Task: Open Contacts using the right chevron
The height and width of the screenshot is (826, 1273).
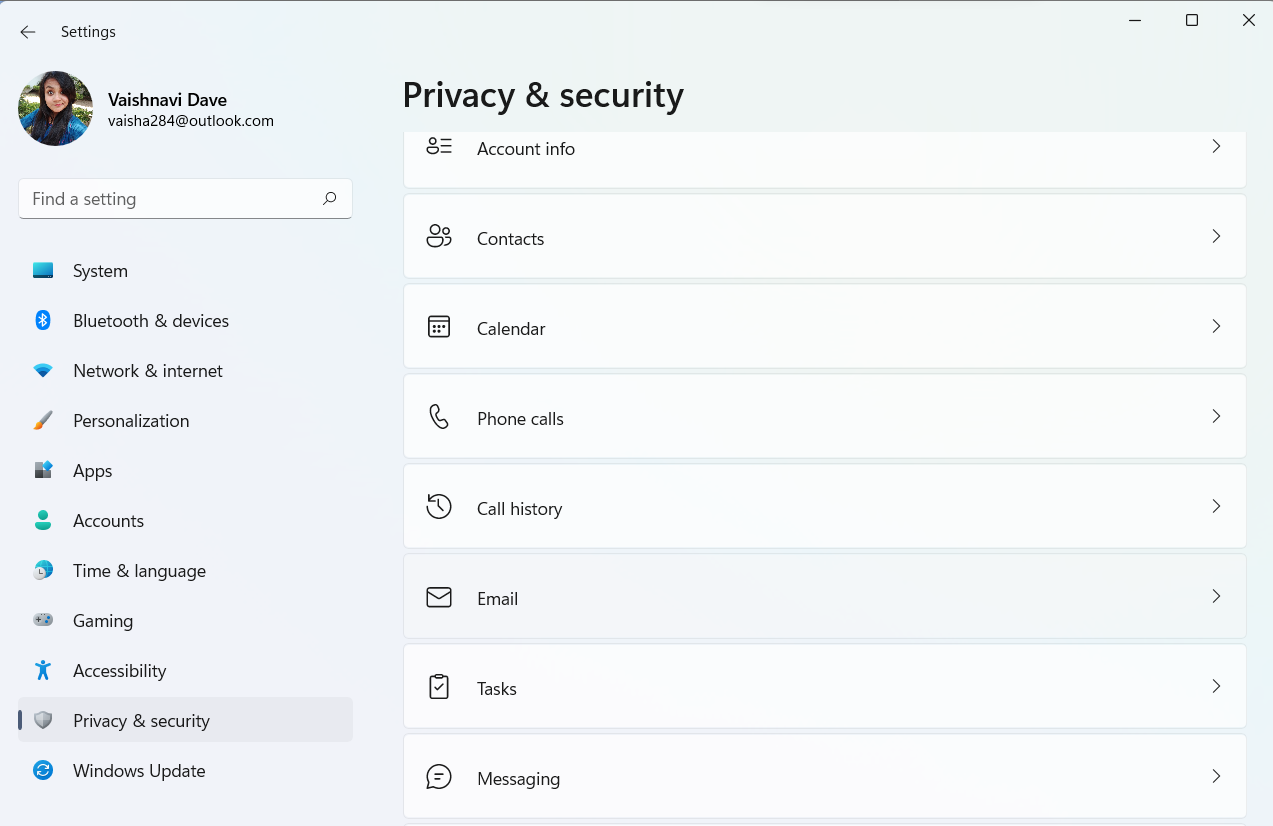Action: click(1216, 237)
